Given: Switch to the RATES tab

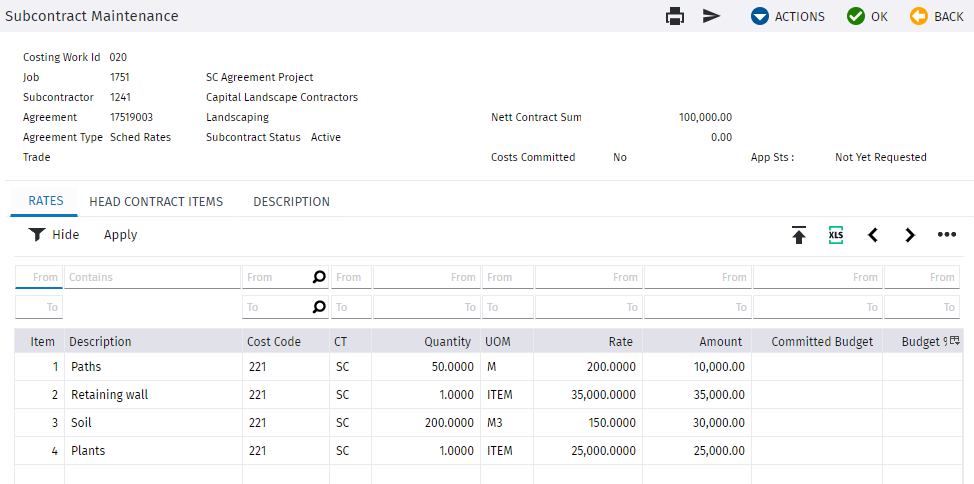Looking at the screenshot, I should [x=46, y=201].
